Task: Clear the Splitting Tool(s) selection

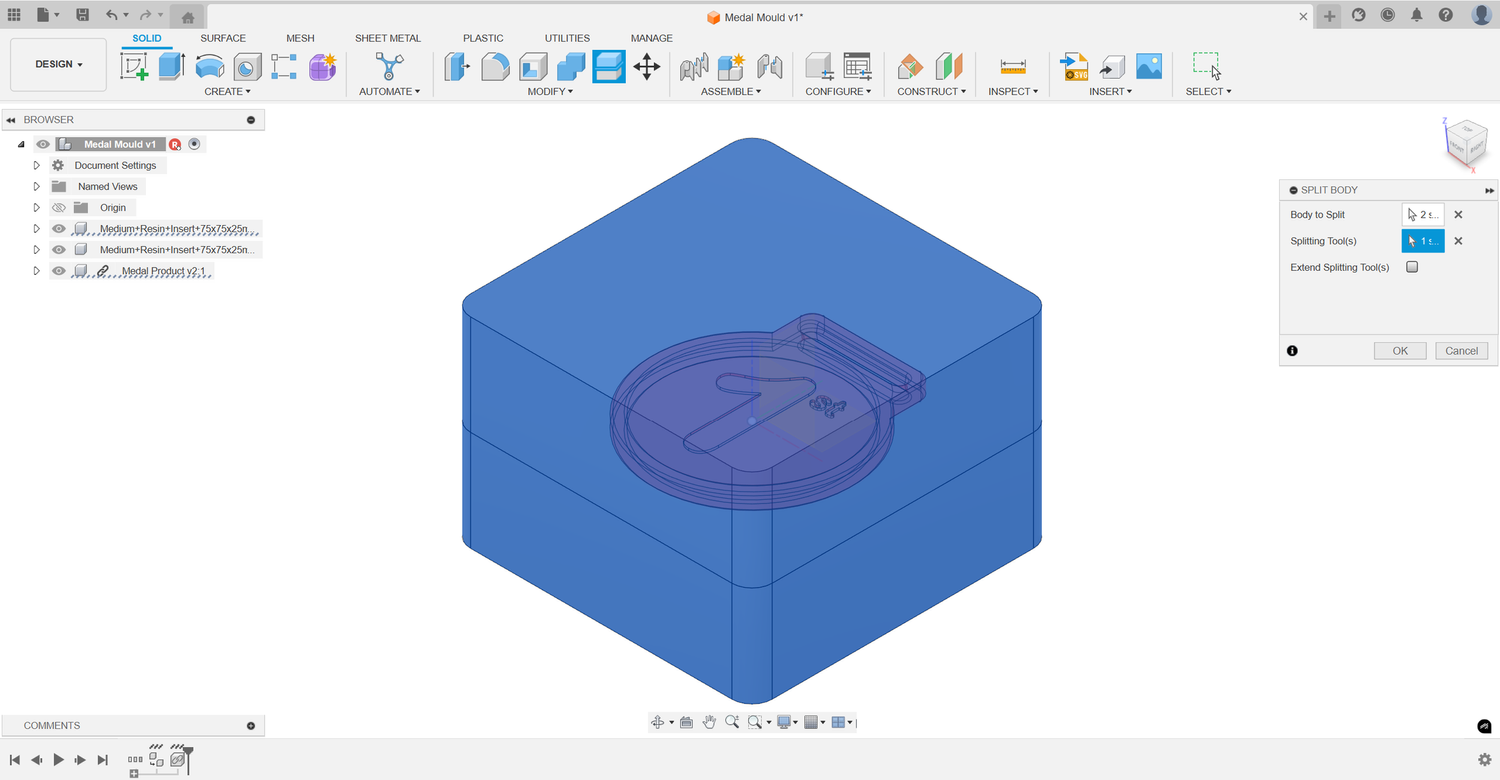Action: pos(1458,241)
